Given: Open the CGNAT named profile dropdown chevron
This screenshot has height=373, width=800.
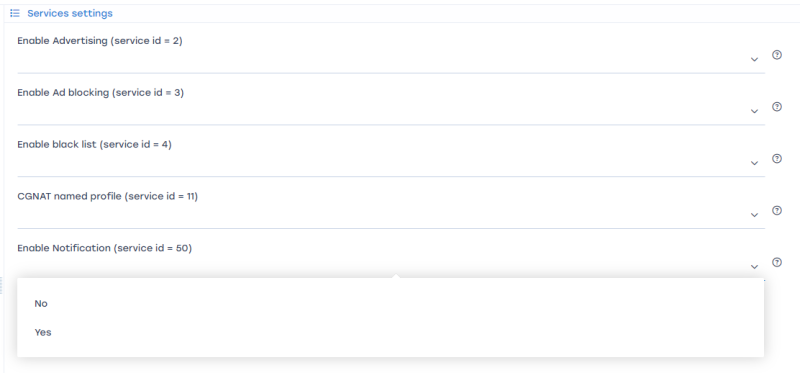Looking at the screenshot, I should point(754,215).
